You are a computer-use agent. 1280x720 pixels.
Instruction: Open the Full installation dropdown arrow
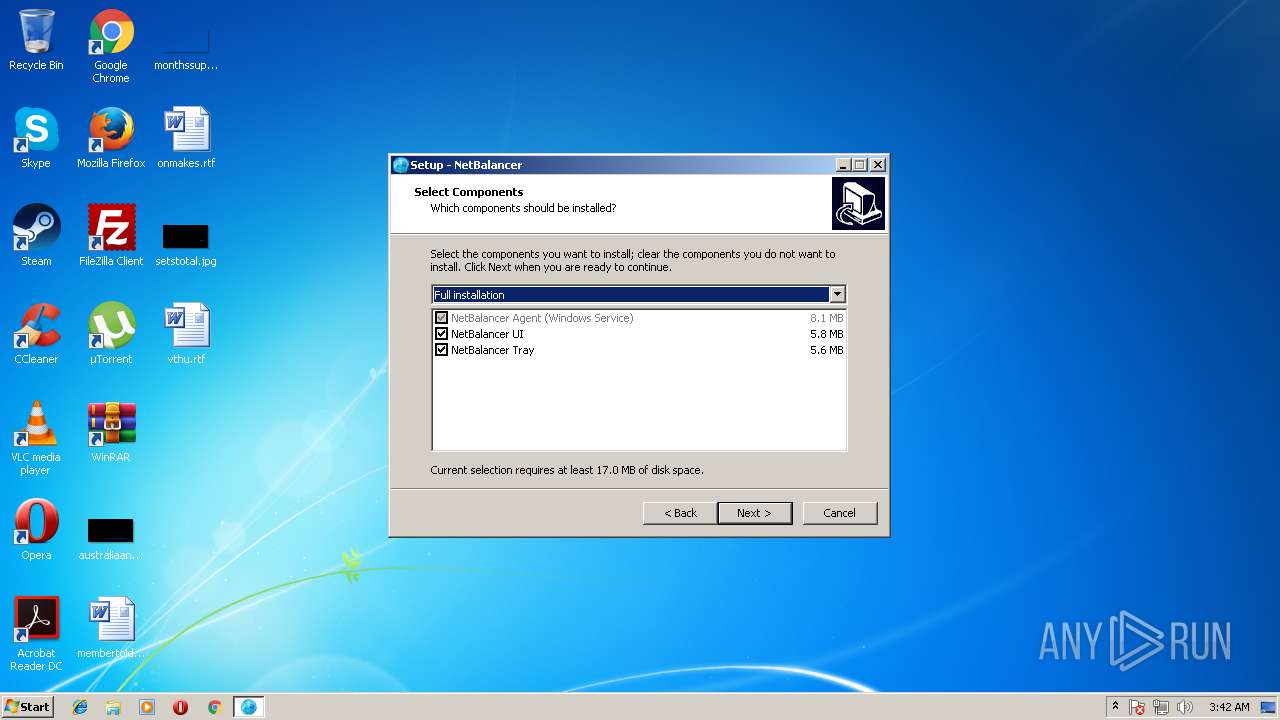[x=837, y=294]
